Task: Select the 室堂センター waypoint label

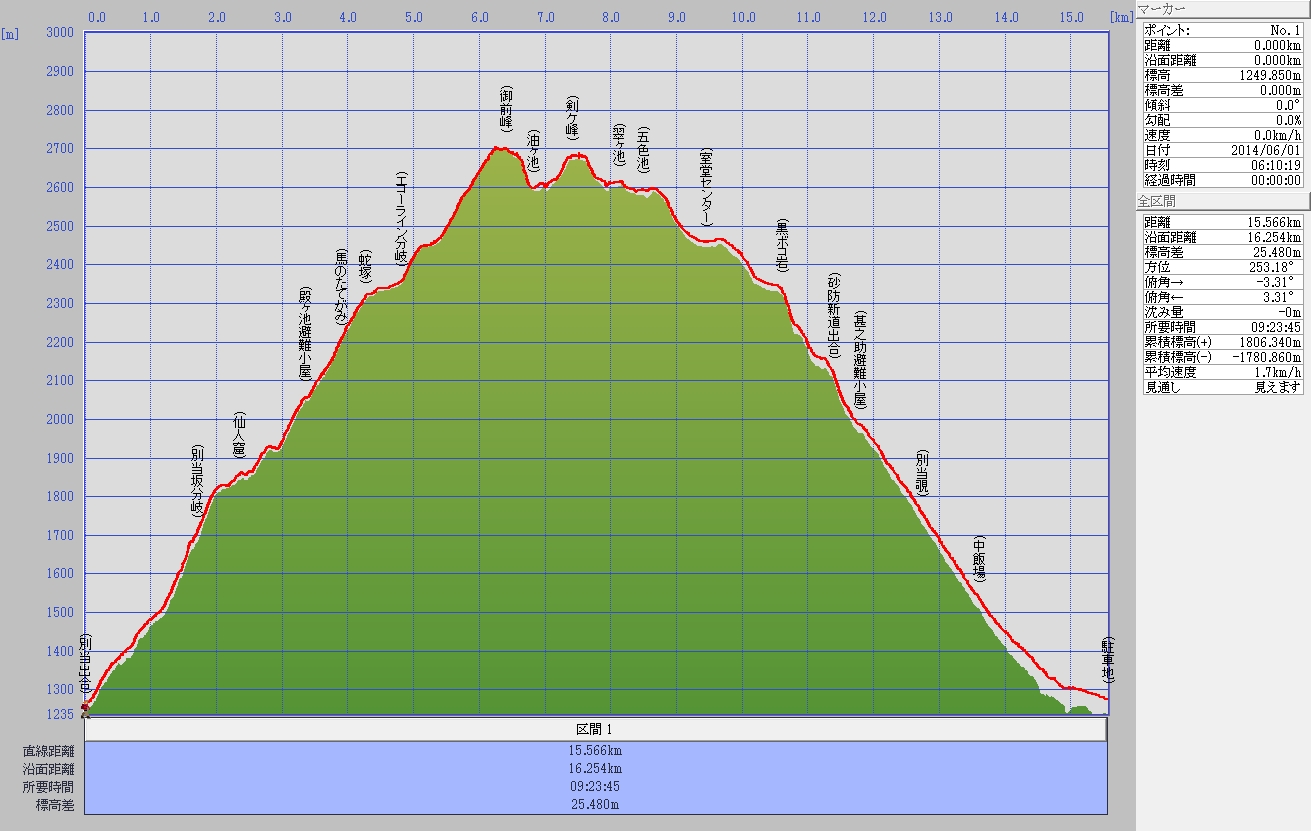Action: pos(706,187)
